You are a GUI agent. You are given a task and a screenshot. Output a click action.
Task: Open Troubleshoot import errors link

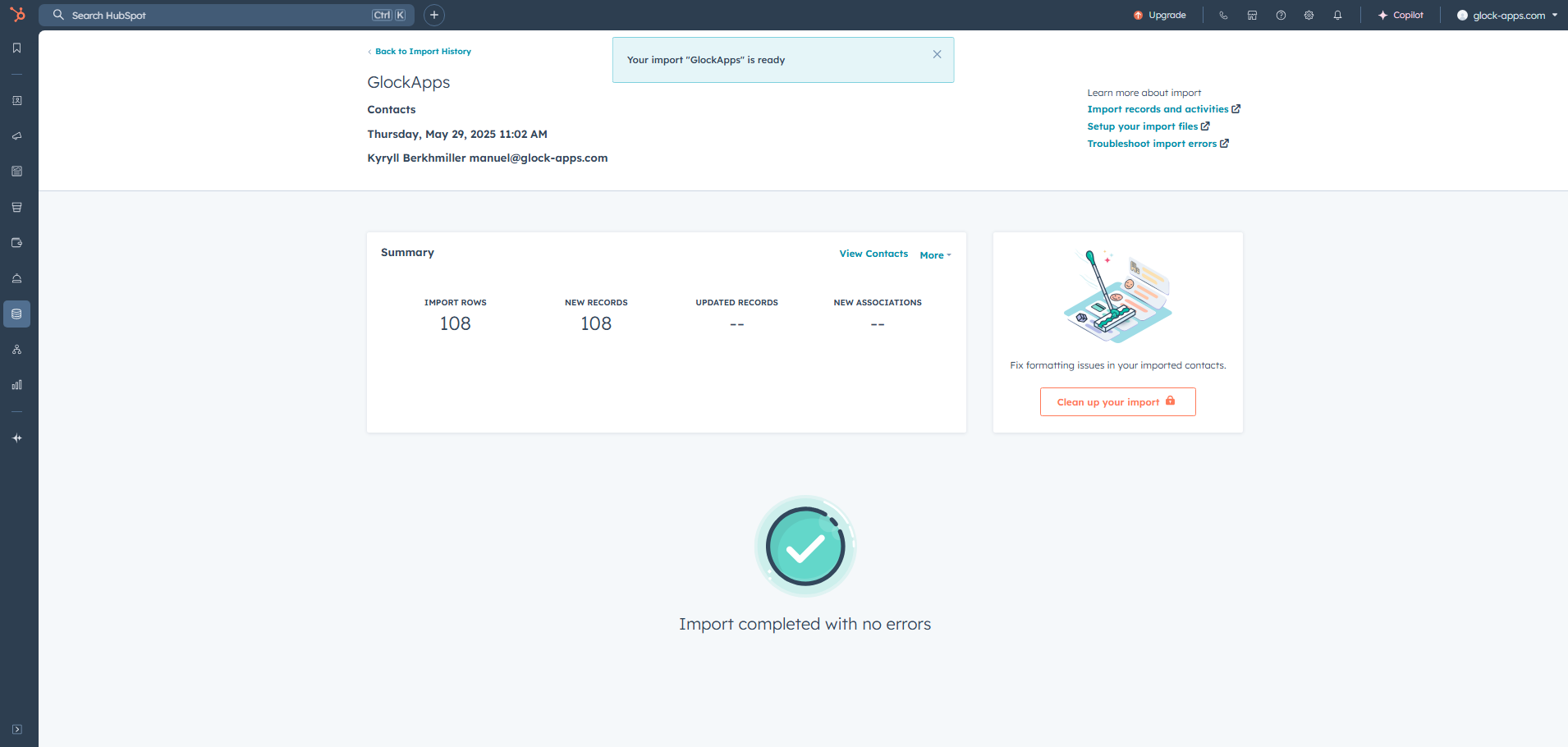point(1158,144)
